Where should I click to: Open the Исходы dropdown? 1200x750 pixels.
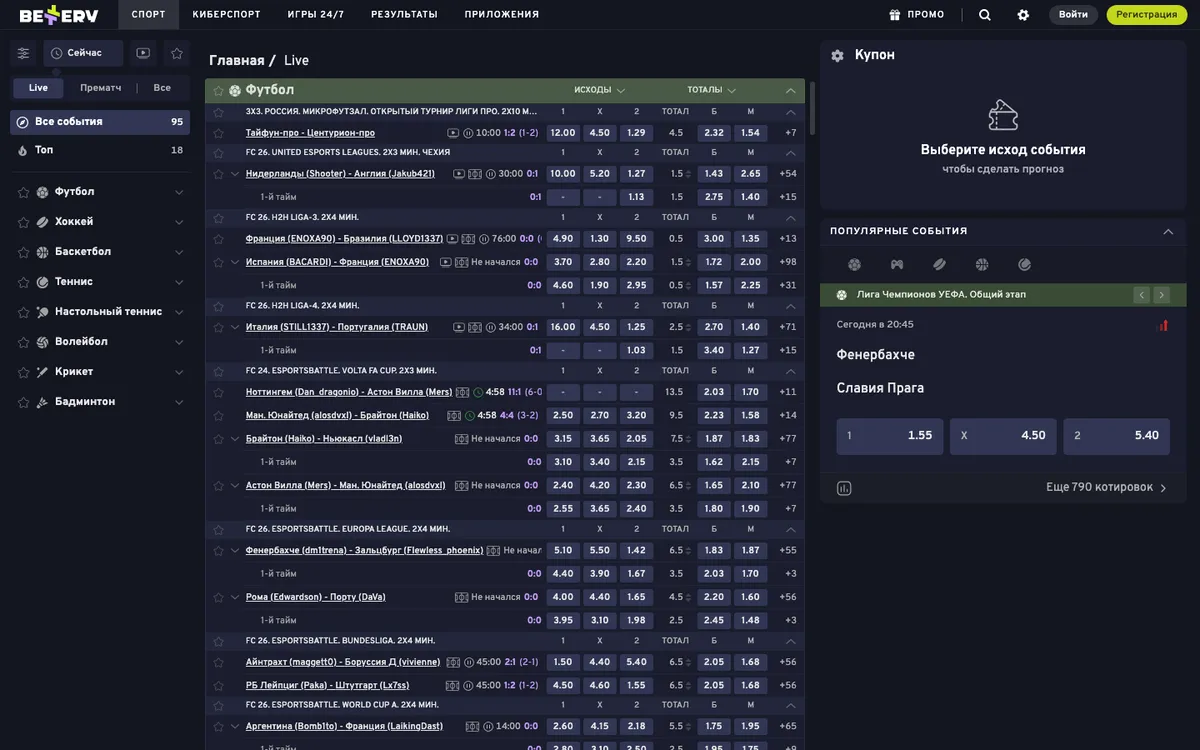coord(600,91)
